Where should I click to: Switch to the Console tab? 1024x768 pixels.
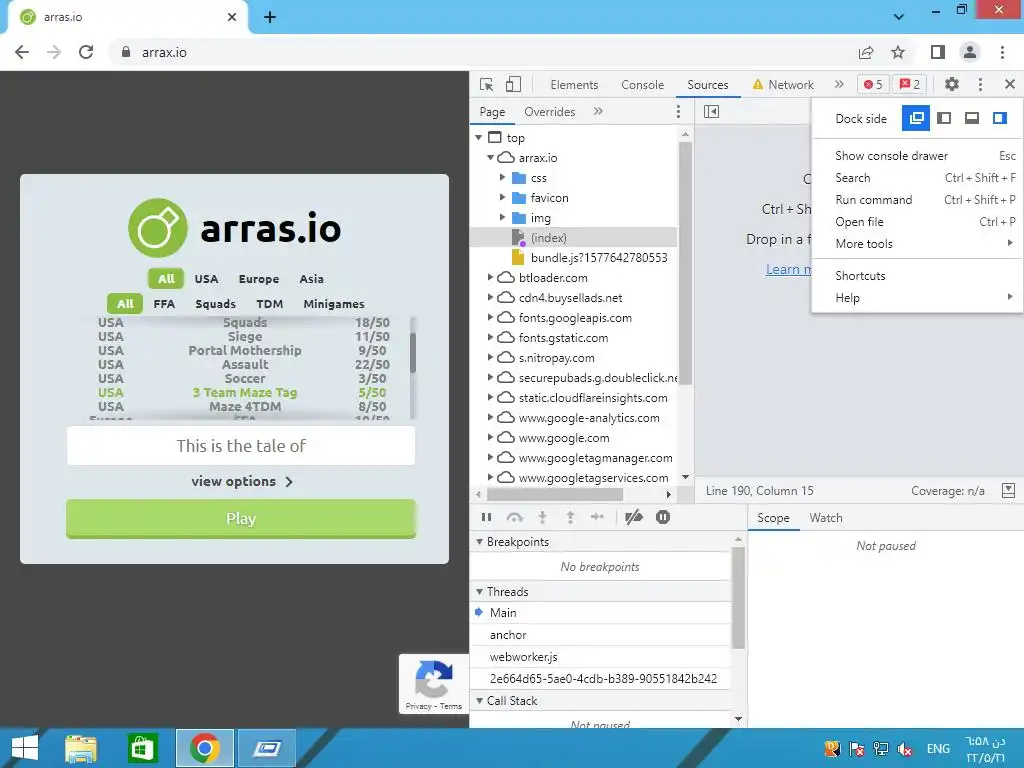643,85
